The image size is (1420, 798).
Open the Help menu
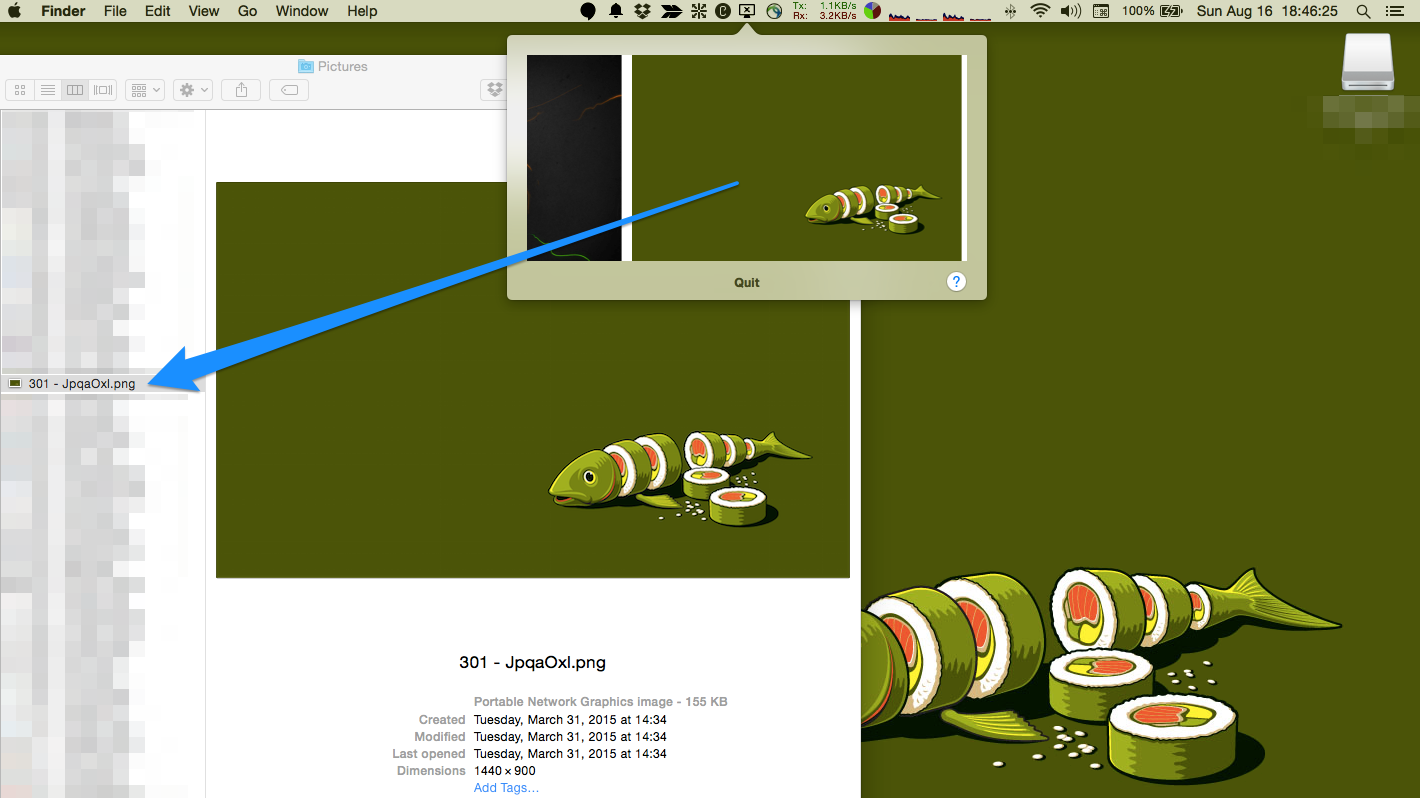click(362, 11)
